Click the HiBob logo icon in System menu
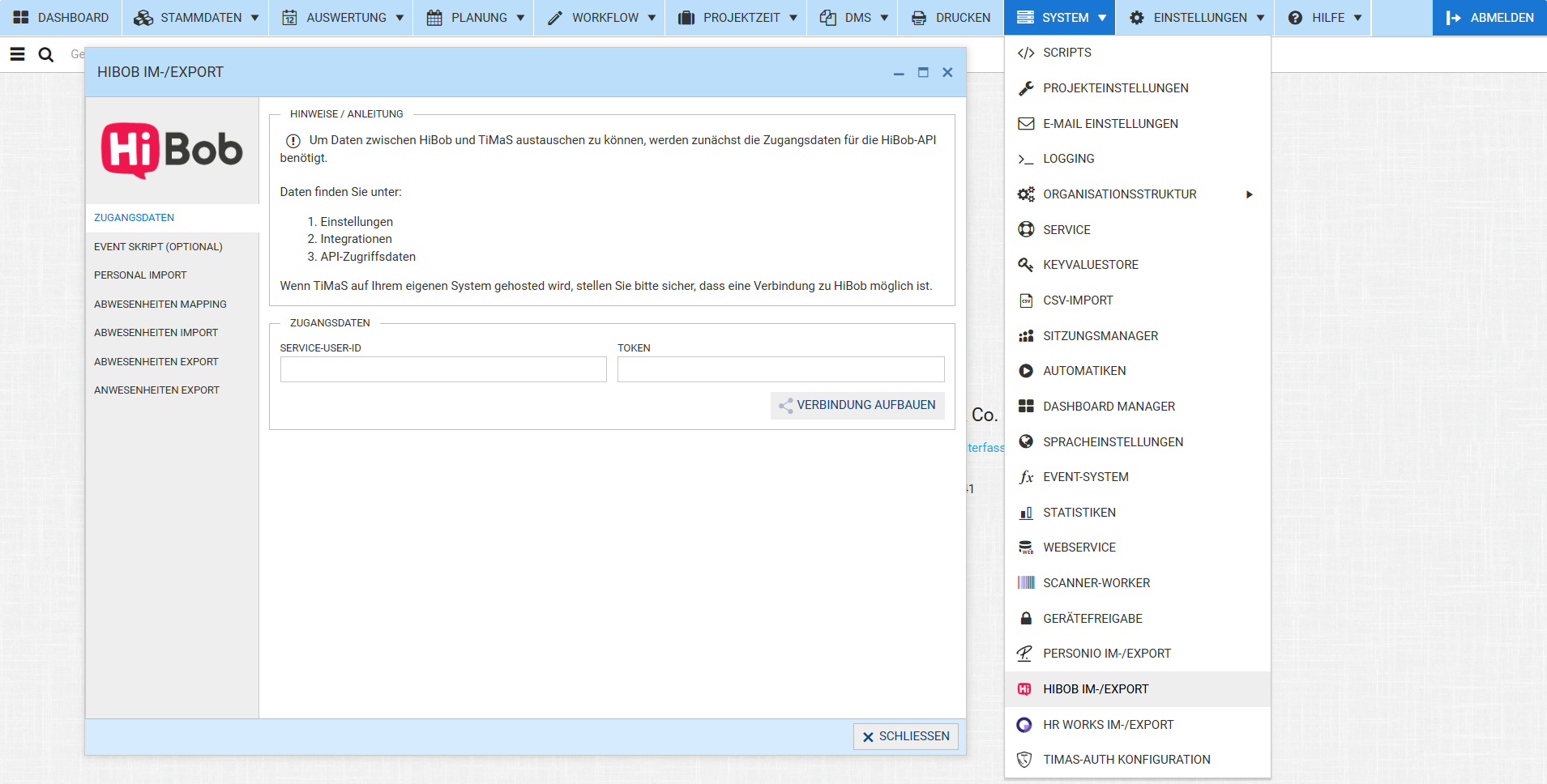Image resolution: width=1547 pixels, height=784 pixels. tap(1025, 689)
